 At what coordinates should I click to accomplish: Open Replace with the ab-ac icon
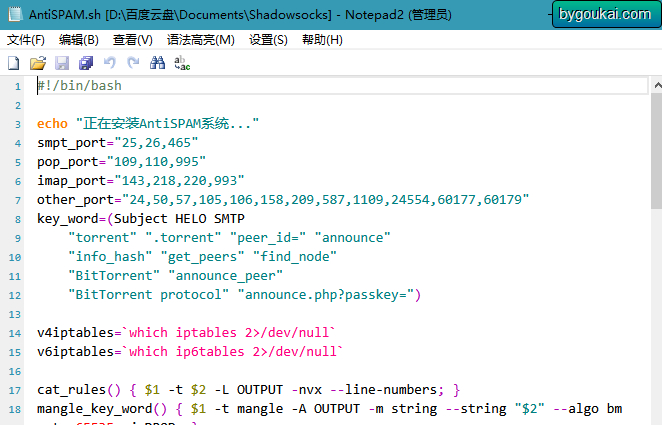coord(182,63)
